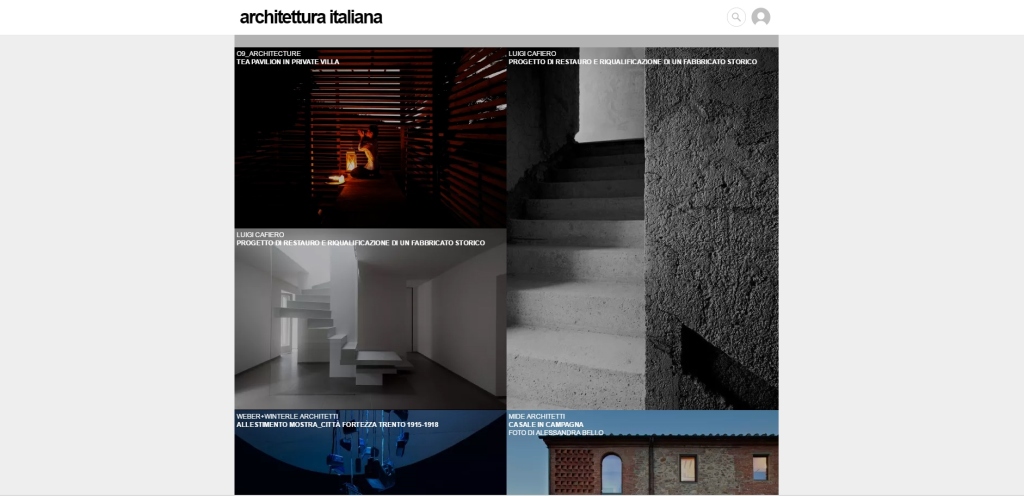Click the MIDE Architetti author label
1024x496 pixels.
point(538,416)
